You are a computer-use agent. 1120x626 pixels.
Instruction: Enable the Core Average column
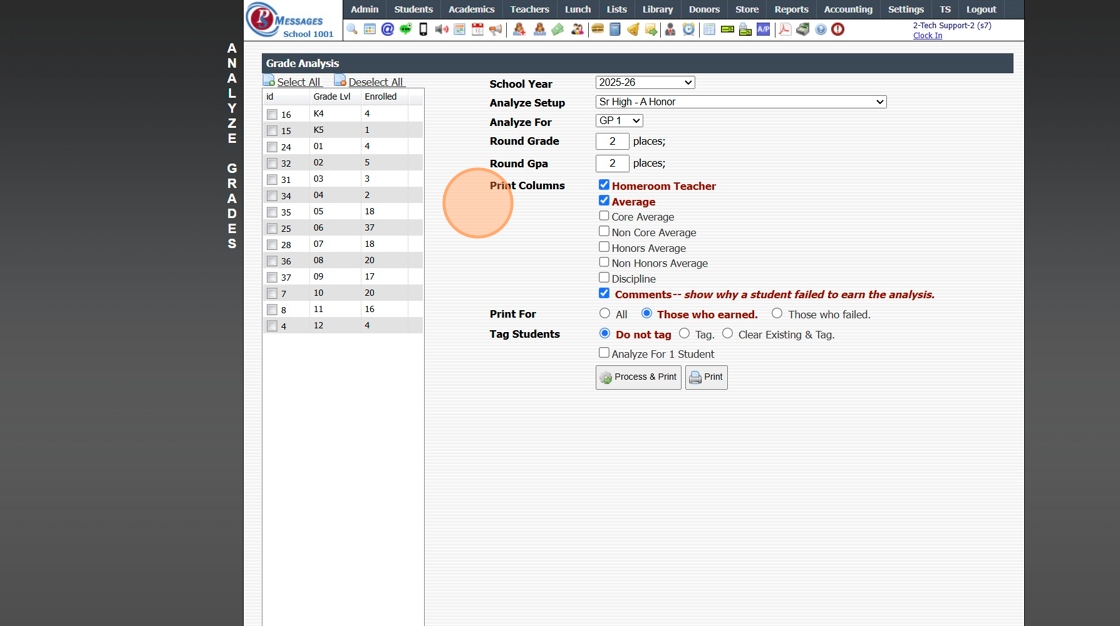click(604, 216)
